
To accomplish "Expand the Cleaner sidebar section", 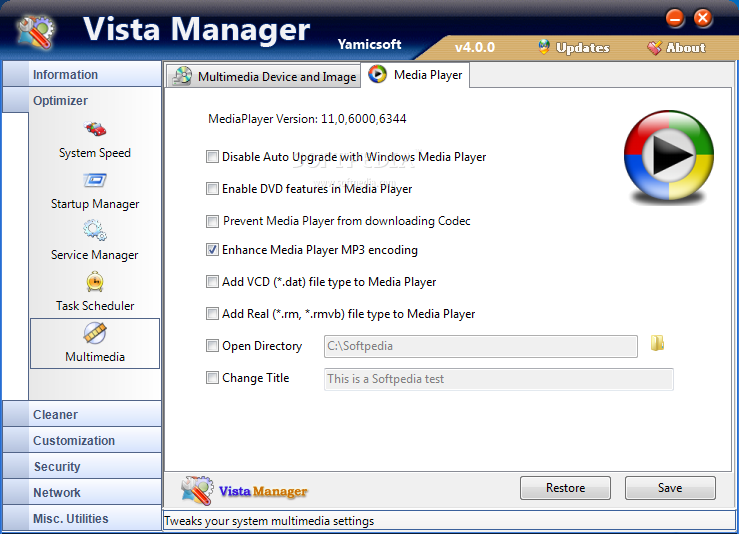I will click(82, 414).
